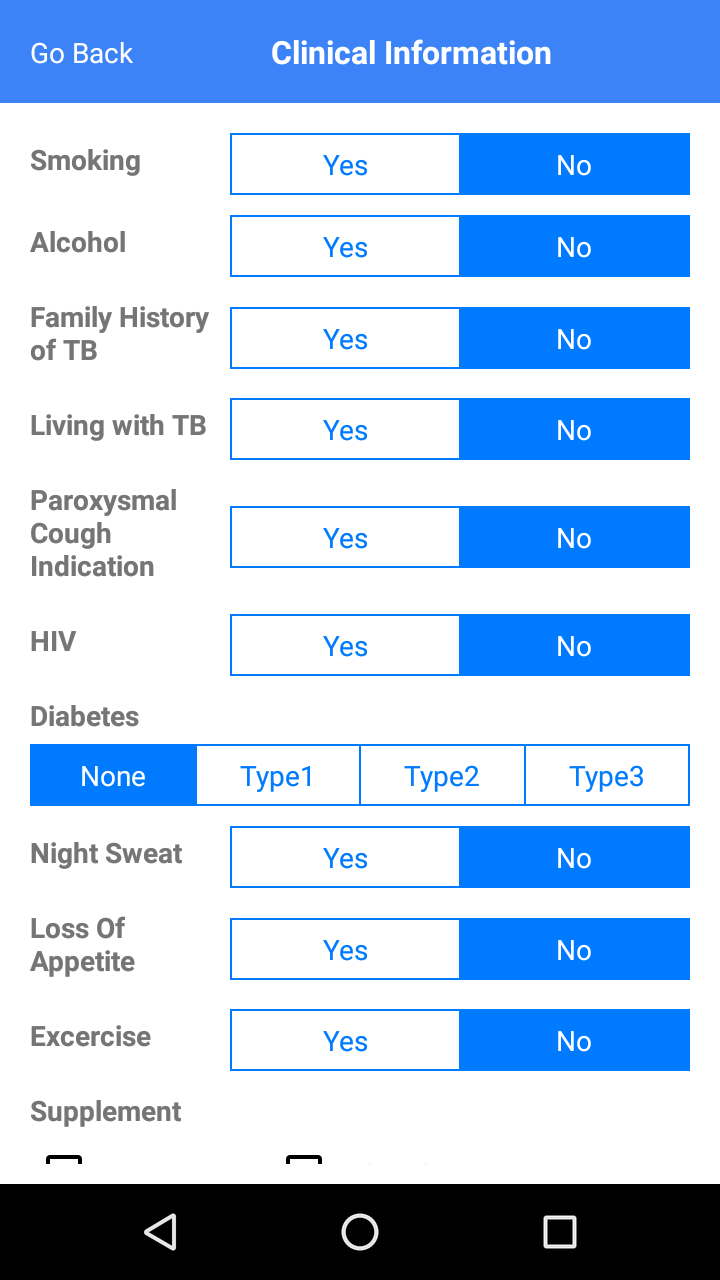Check the first Supplement checkbox
Screen dimensions: 720x1280
coord(64,1168)
